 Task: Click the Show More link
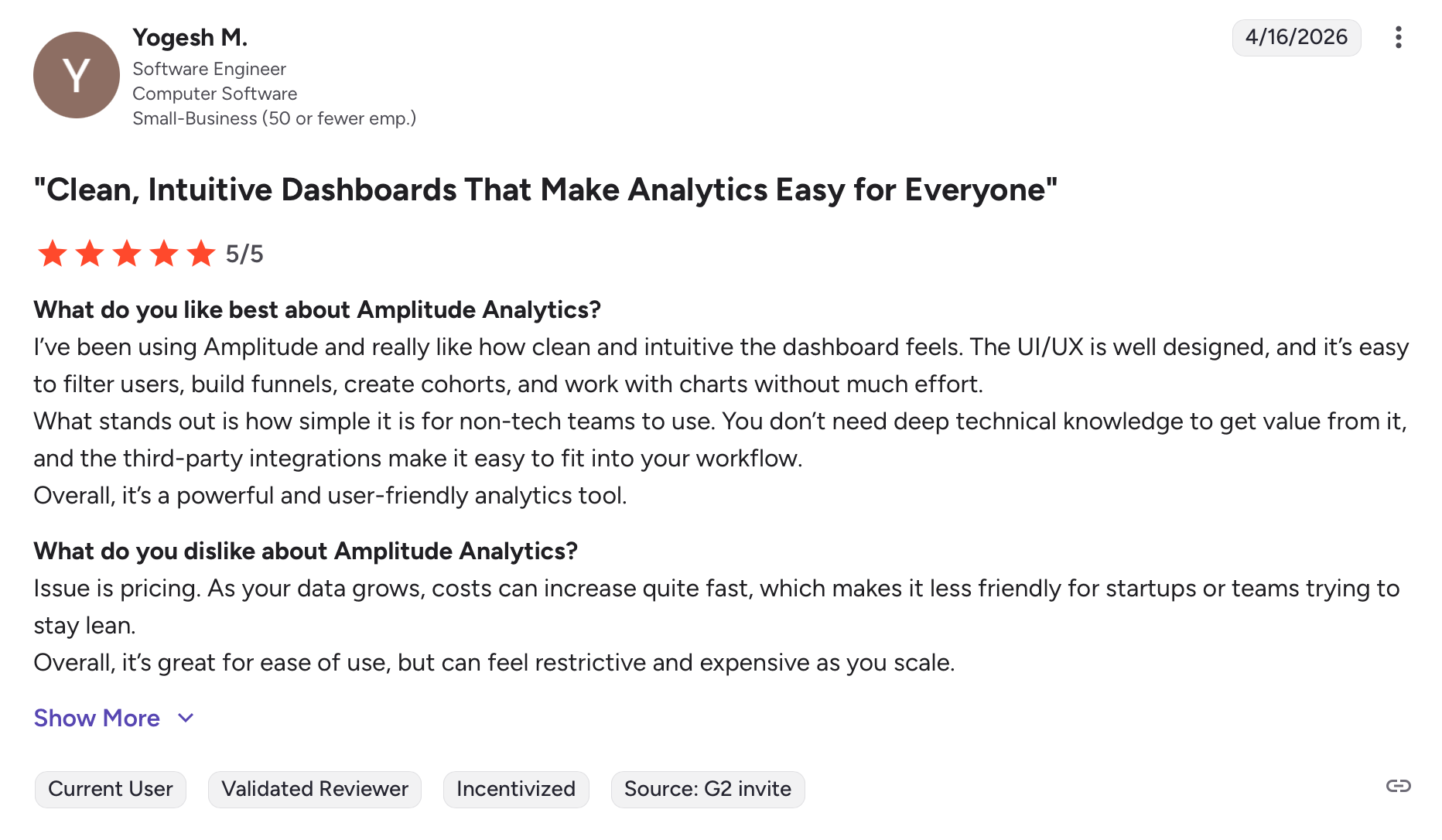pyautogui.click(x=97, y=719)
